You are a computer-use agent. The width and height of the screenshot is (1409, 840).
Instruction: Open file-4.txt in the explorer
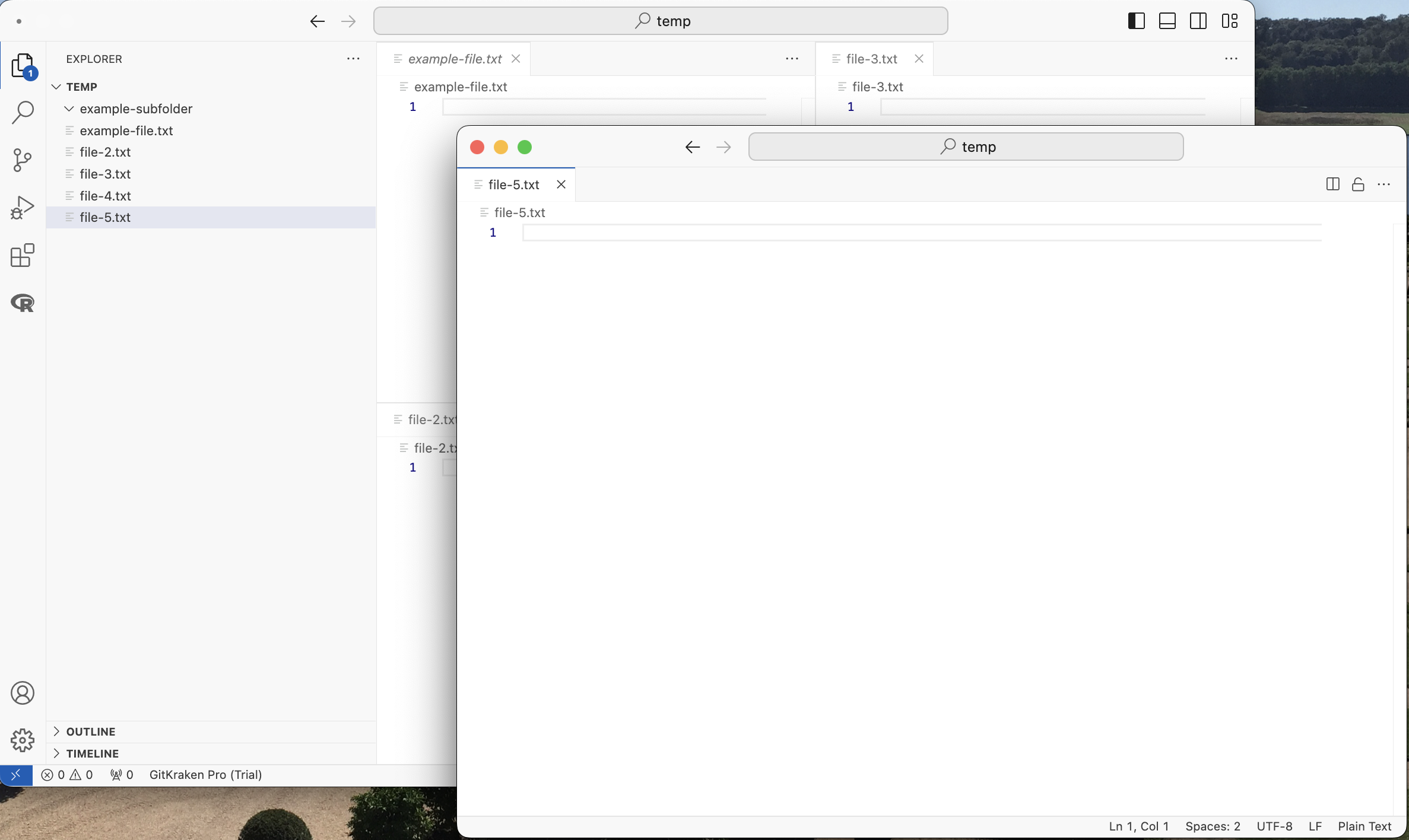(x=105, y=196)
